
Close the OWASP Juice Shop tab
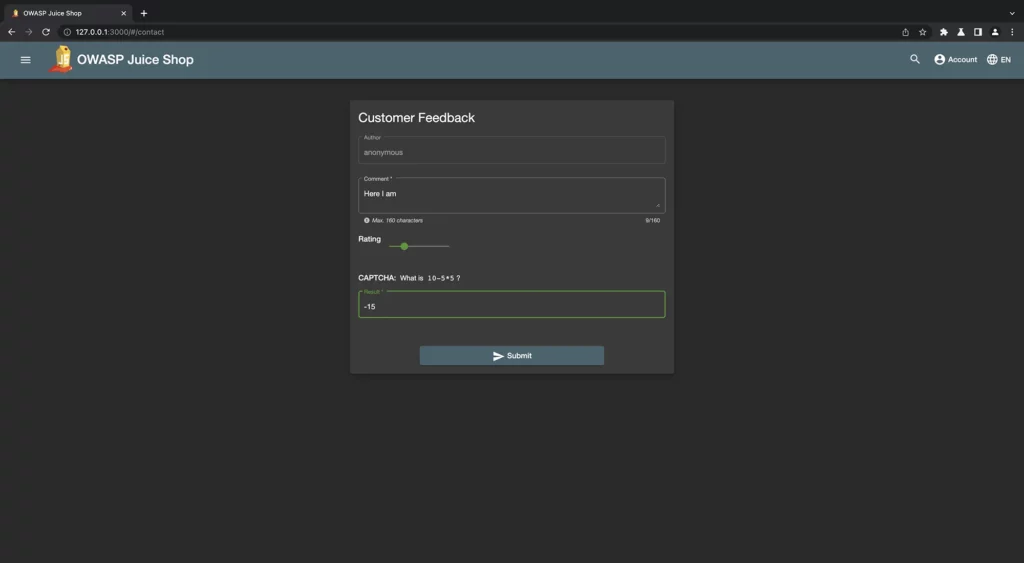[x=123, y=13]
